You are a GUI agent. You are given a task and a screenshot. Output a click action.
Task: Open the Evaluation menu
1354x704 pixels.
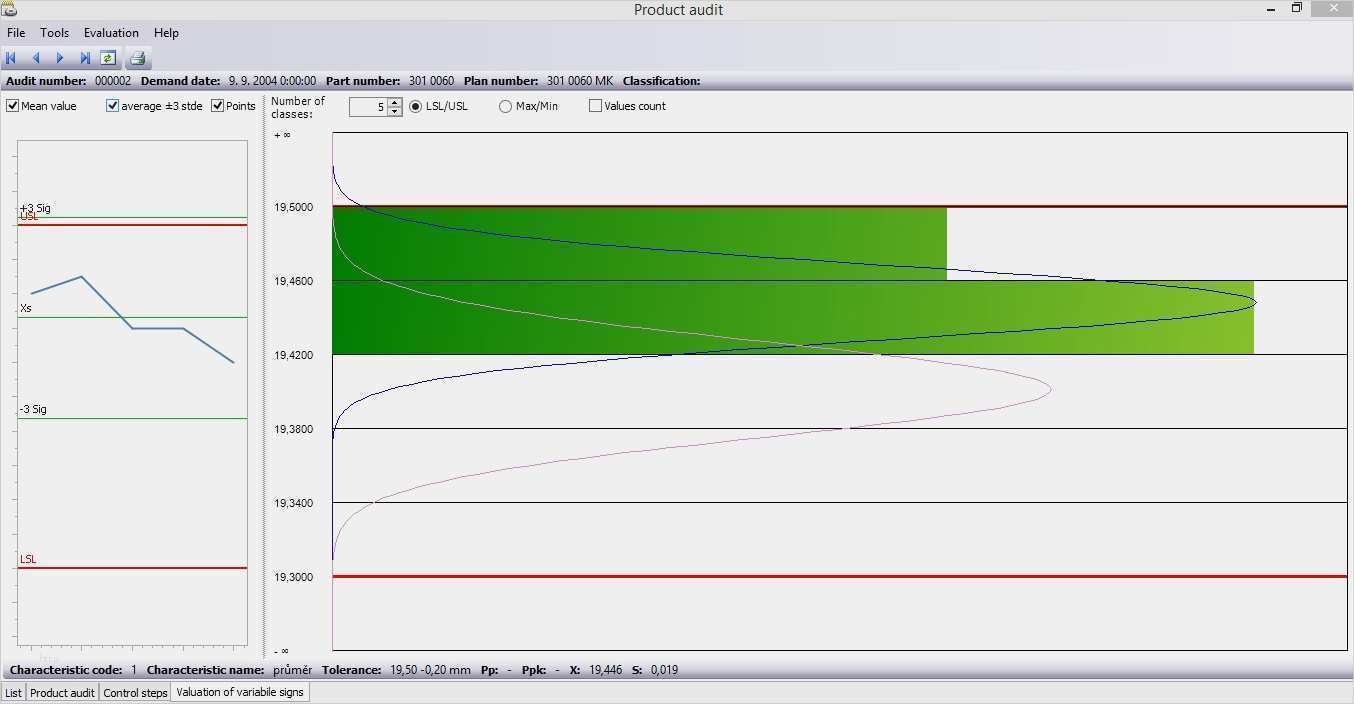[111, 33]
